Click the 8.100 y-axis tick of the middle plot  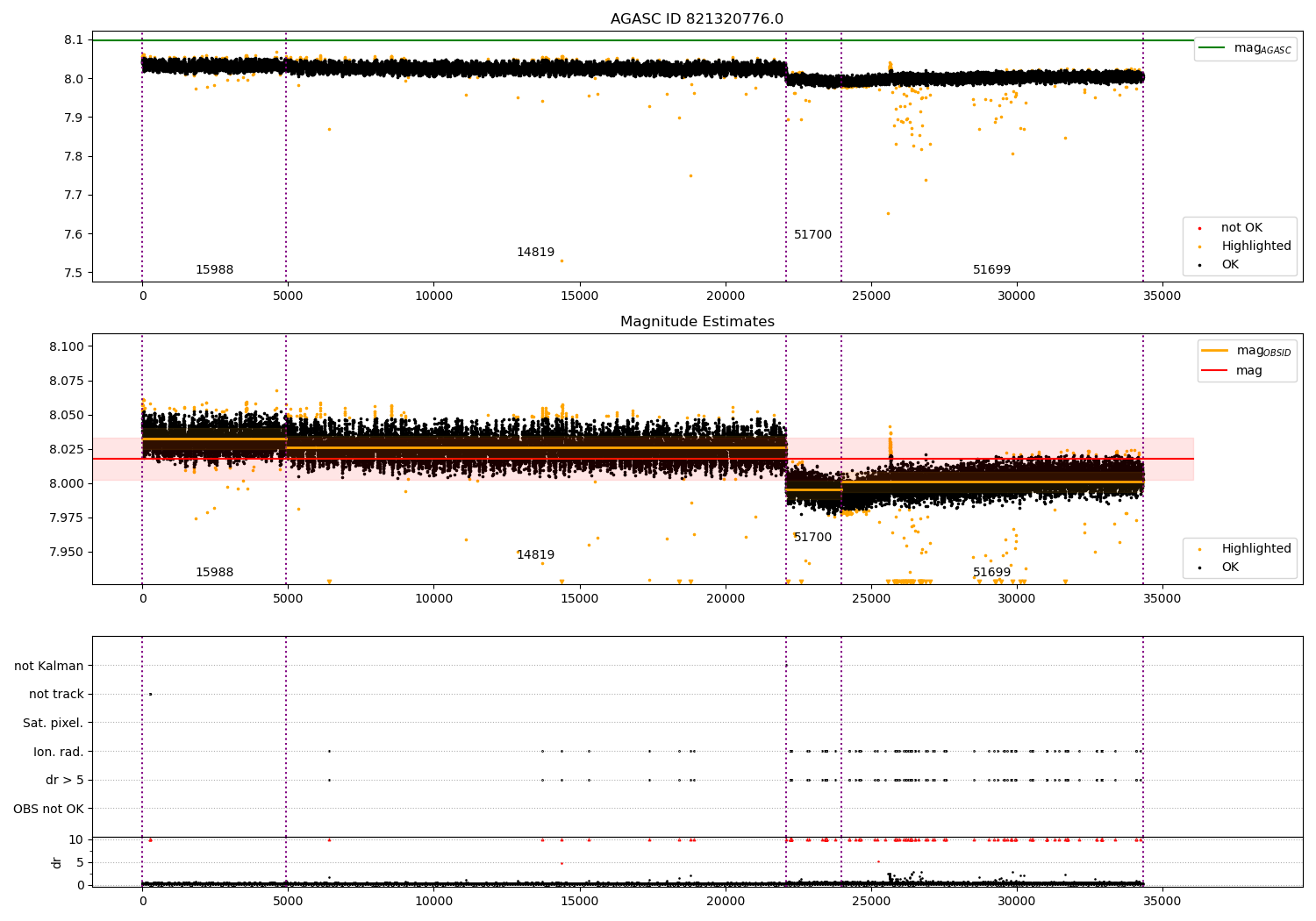pos(66,346)
